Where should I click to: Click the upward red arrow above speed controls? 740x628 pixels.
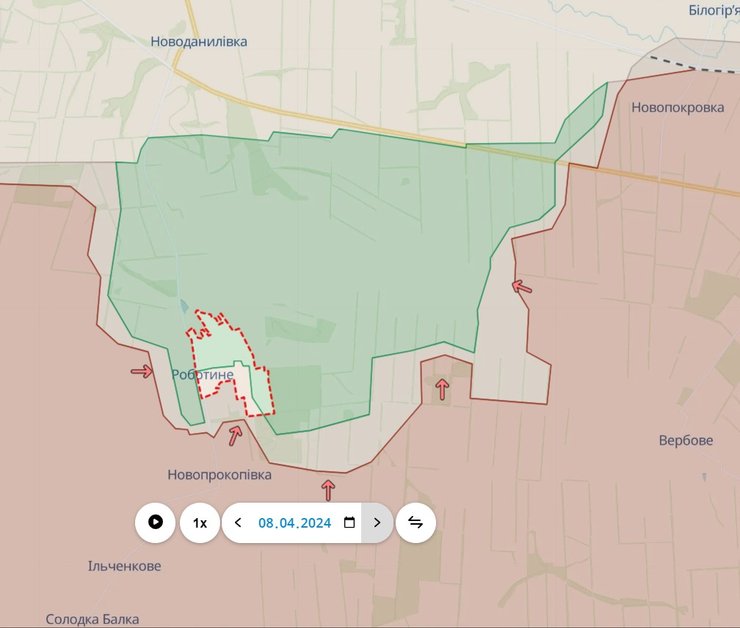[x=328, y=489]
